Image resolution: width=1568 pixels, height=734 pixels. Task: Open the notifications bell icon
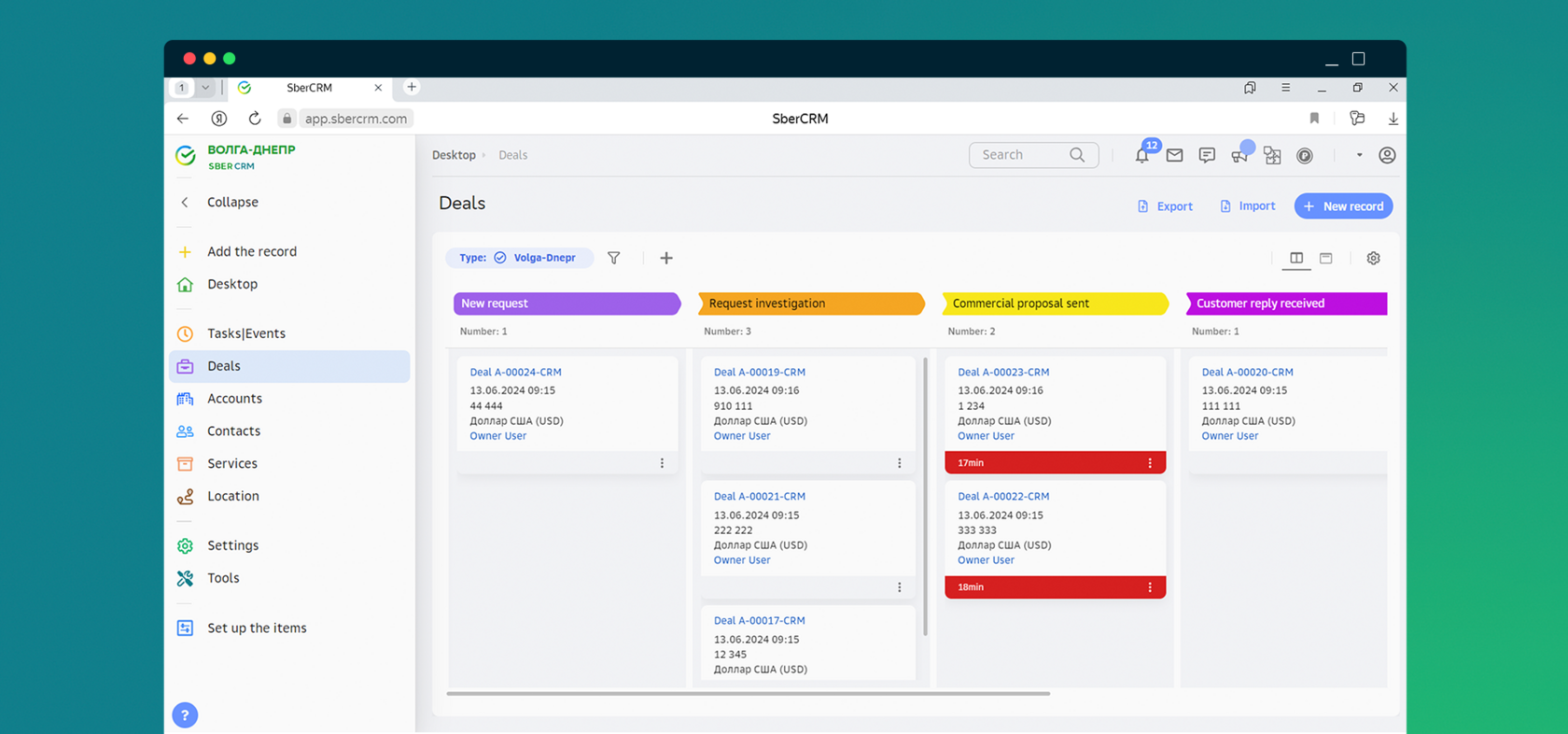point(1141,156)
